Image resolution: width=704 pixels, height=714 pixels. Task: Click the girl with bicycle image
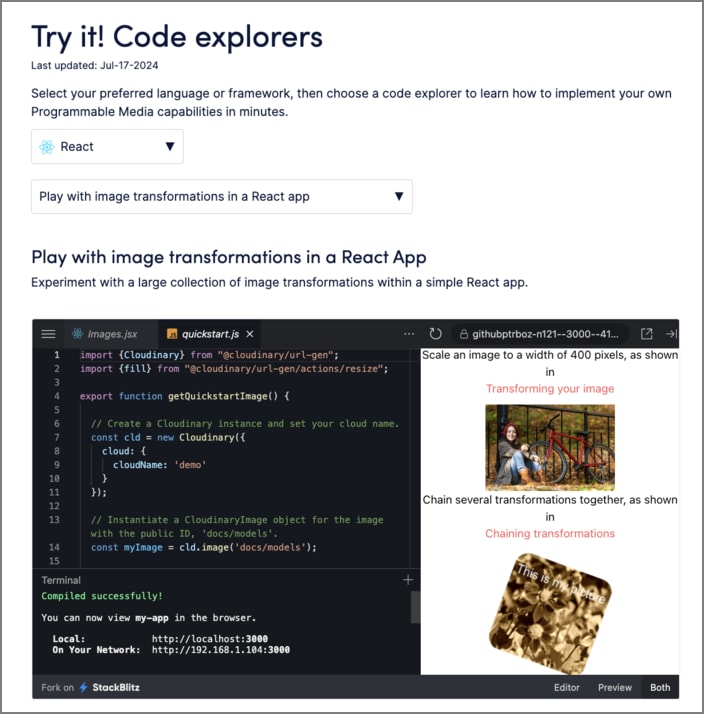(x=550, y=447)
